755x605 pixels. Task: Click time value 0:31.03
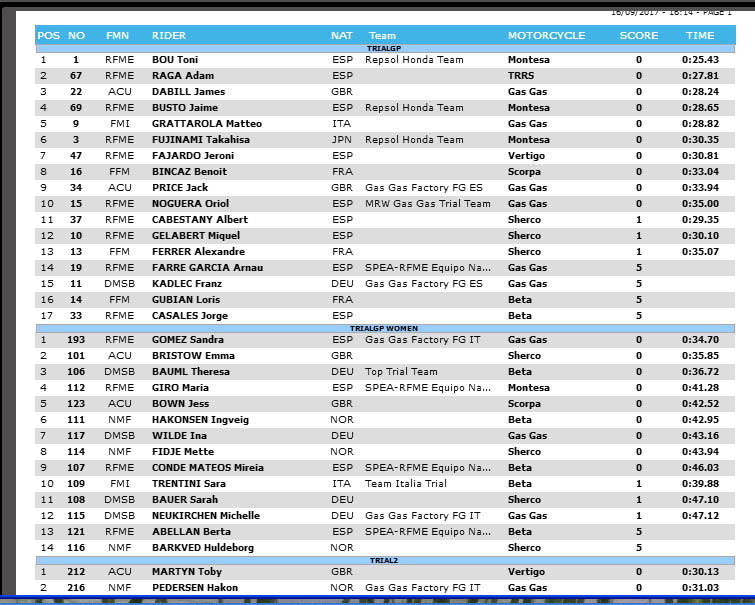[x=700, y=588]
